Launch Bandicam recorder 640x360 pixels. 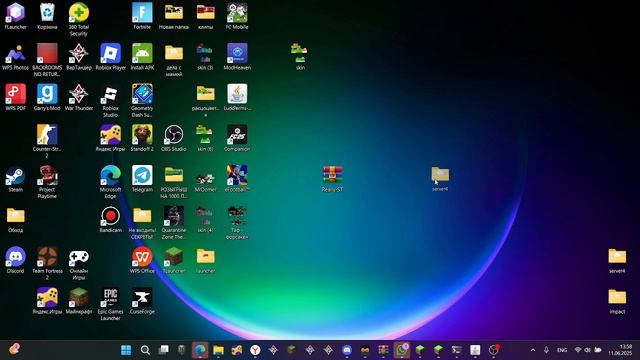111,219
